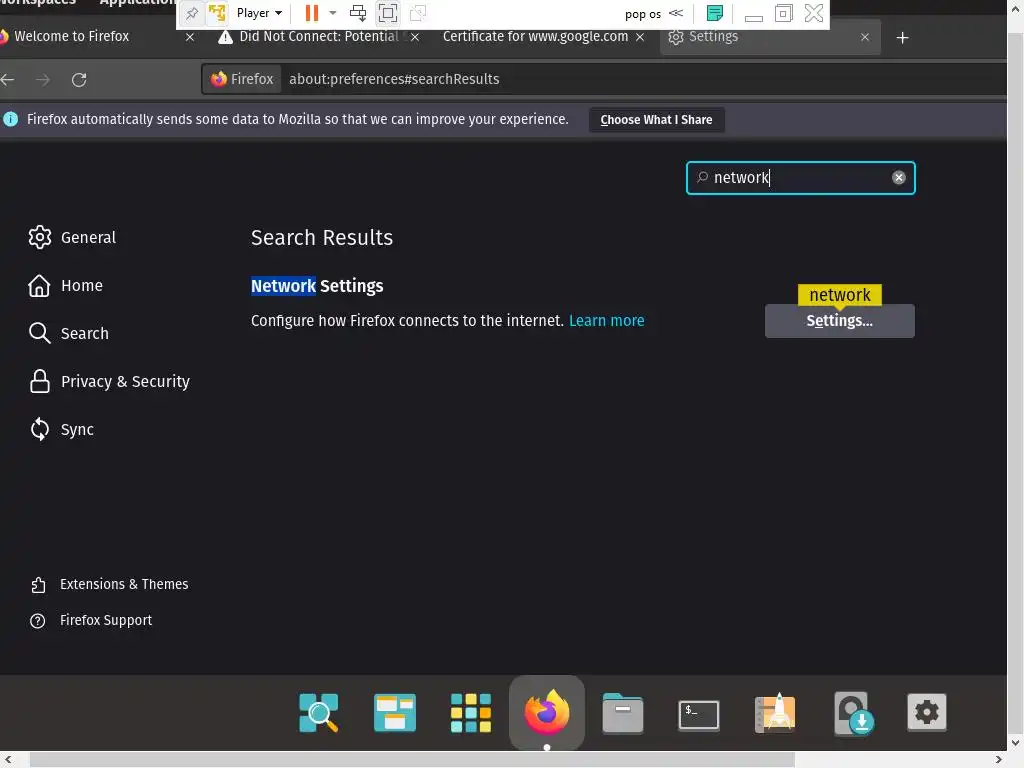The width and height of the screenshot is (1024, 768).
Task: Toggle Unity mode in VM toolbar
Action: (x=418, y=13)
